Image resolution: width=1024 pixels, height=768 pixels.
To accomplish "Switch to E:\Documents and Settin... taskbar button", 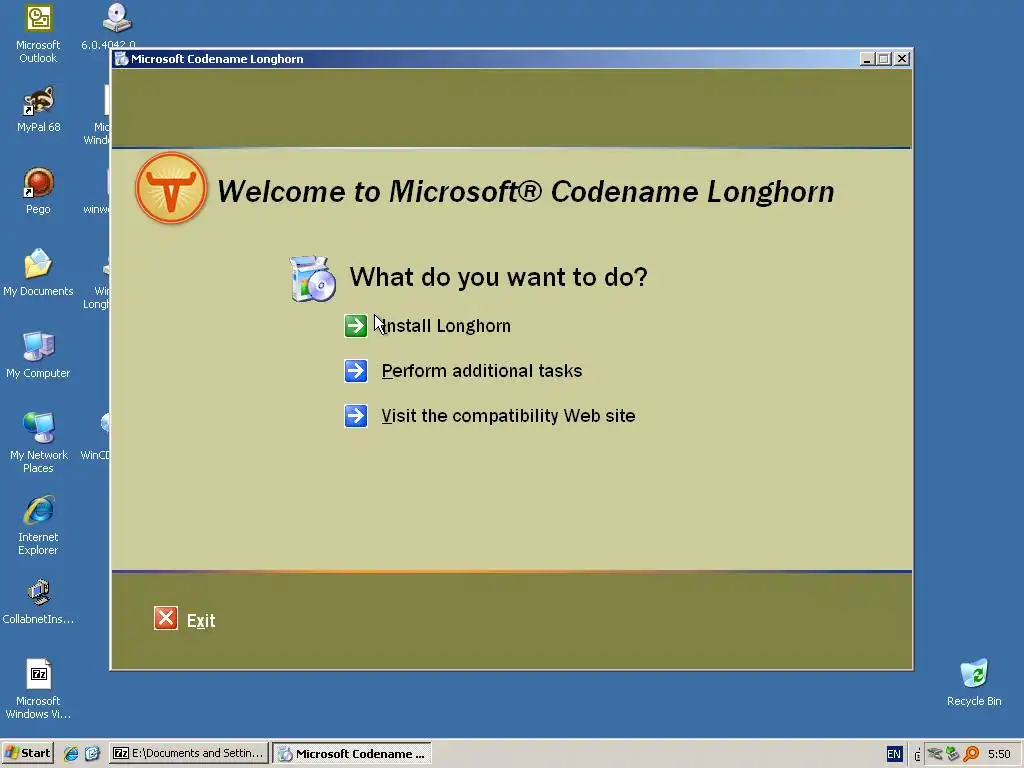I will coord(189,753).
